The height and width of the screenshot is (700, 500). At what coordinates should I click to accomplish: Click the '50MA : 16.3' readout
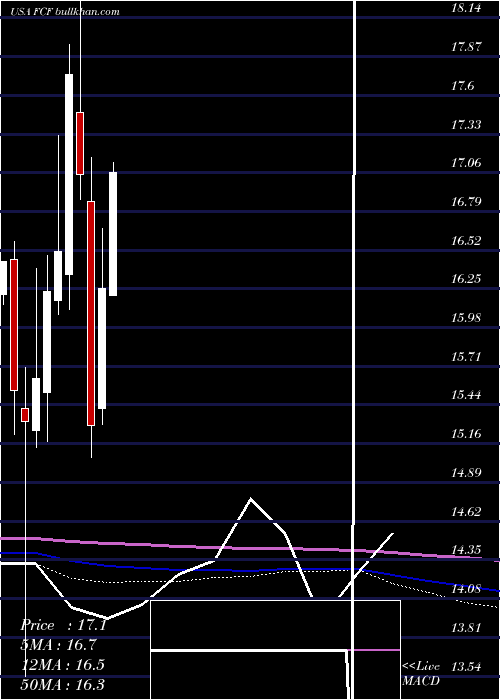(62, 684)
